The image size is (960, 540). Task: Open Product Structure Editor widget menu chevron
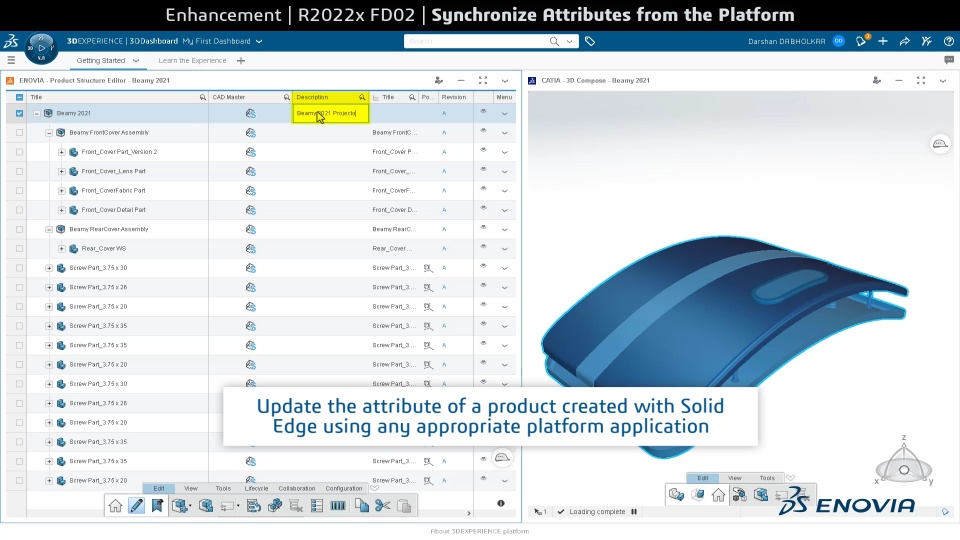point(504,80)
